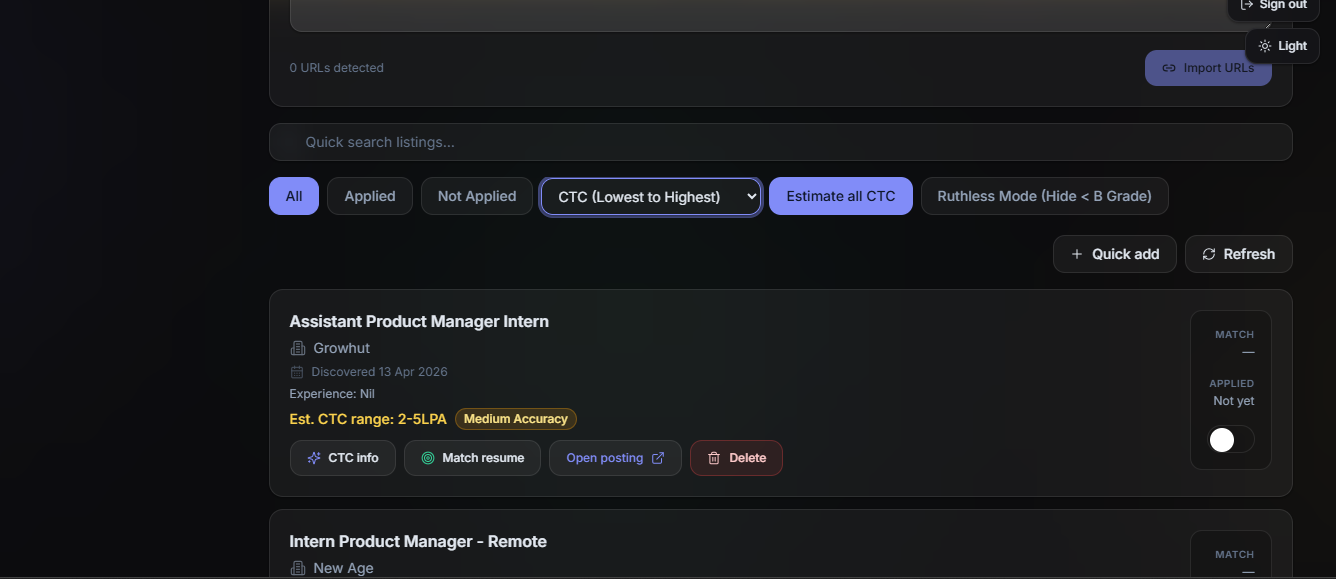This screenshot has height=579, width=1336.
Task: Enable Ruthless Mode filter
Action: pos(1044,196)
